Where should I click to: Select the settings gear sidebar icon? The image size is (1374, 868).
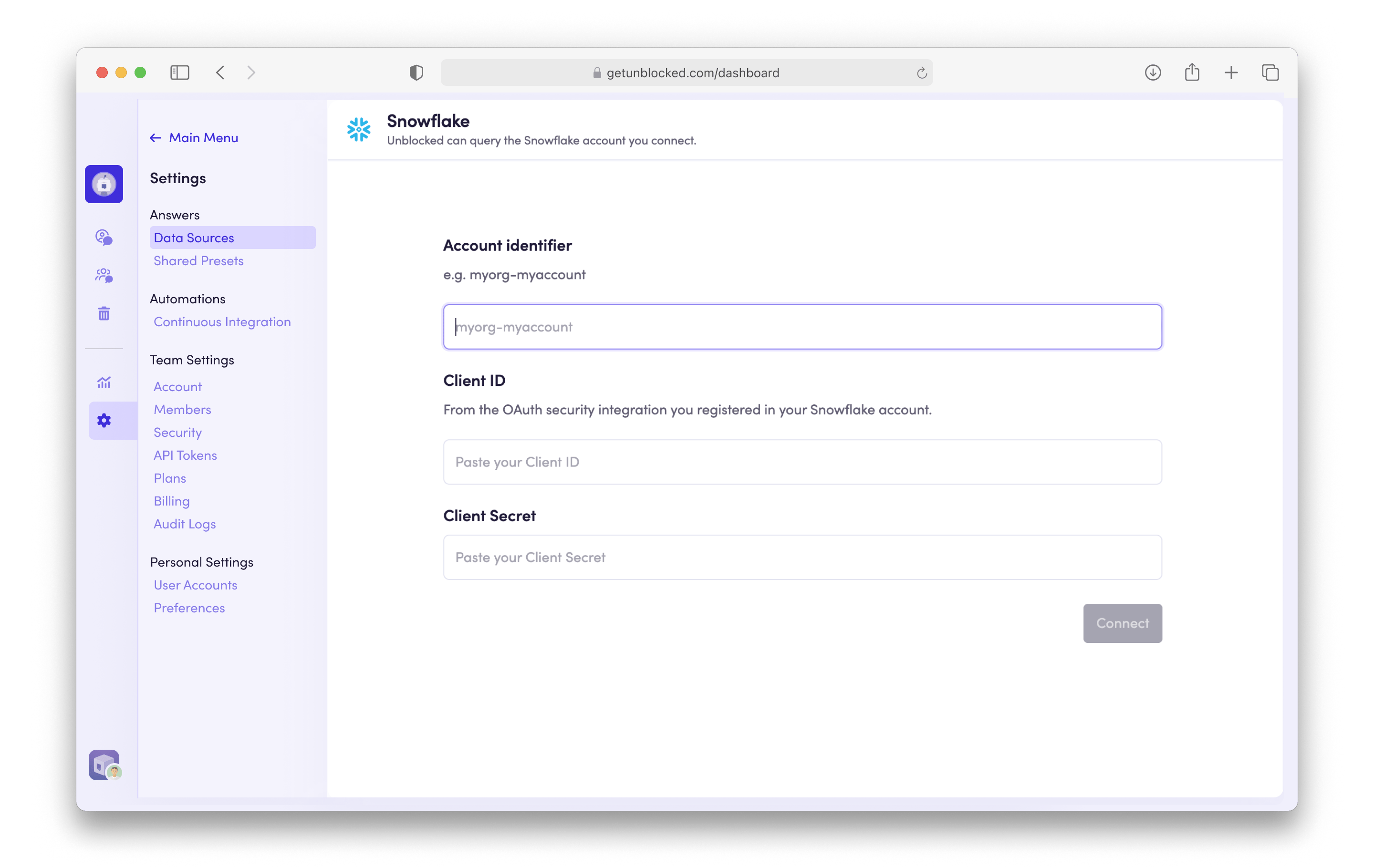click(x=104, y=420)
